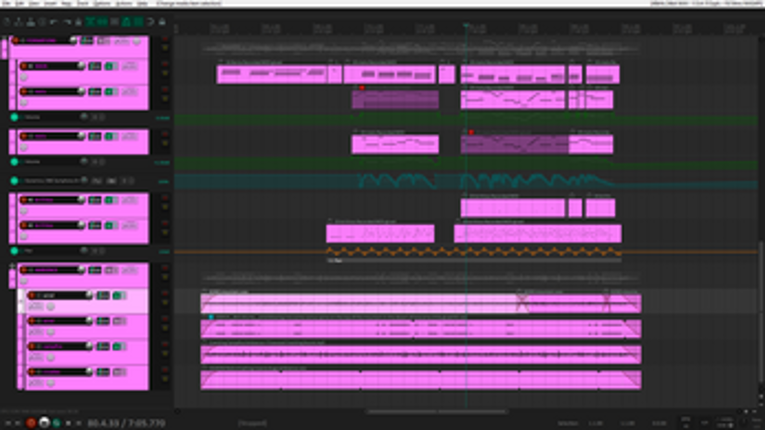Click the Undo toolbar icon
The width and height of the screenshot is (765, 430).
(x=55, y=22)
